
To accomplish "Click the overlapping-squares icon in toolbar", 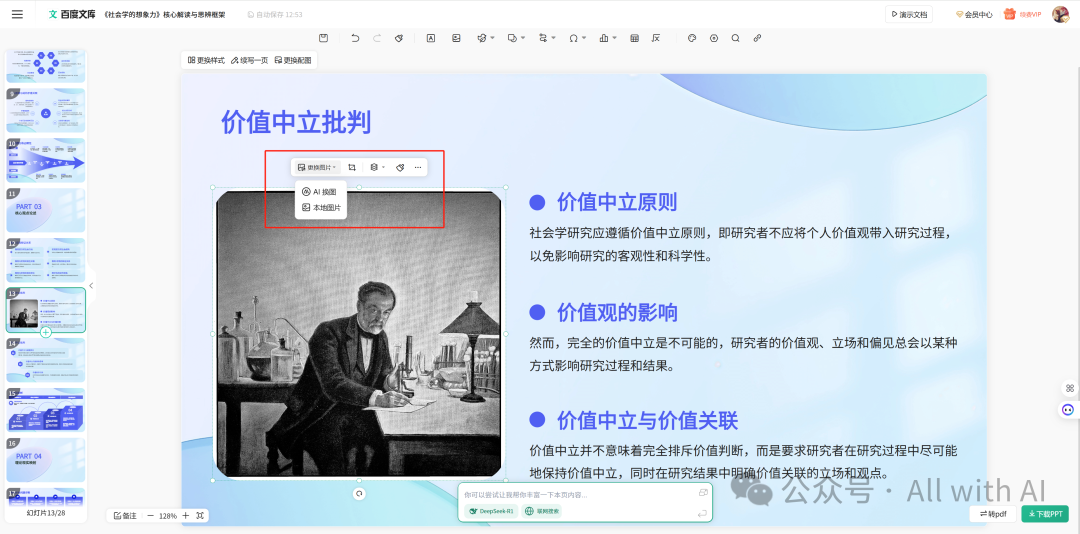I will click(512, 39).
